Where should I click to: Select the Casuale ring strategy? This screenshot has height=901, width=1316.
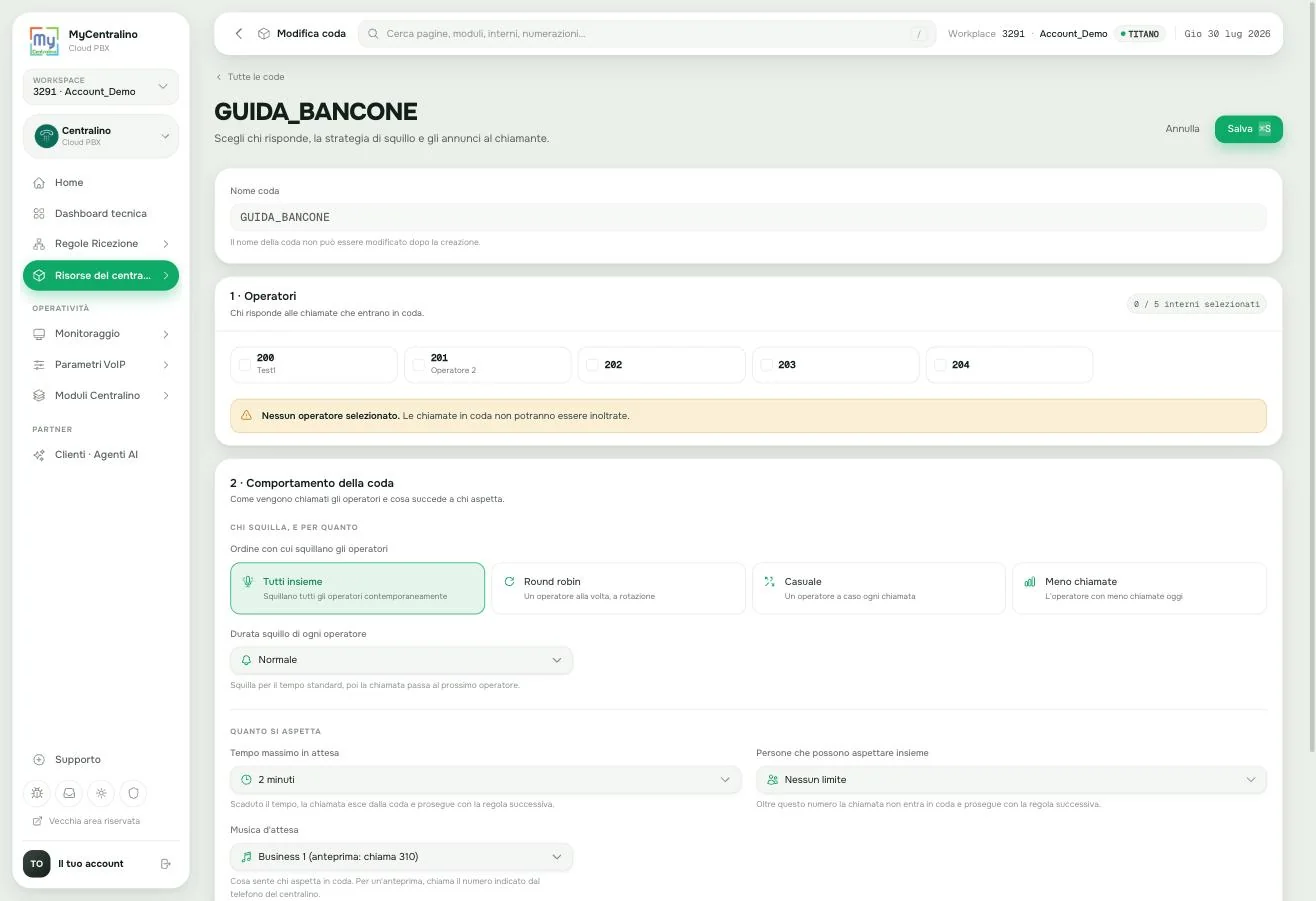click(x=879, y=588)
